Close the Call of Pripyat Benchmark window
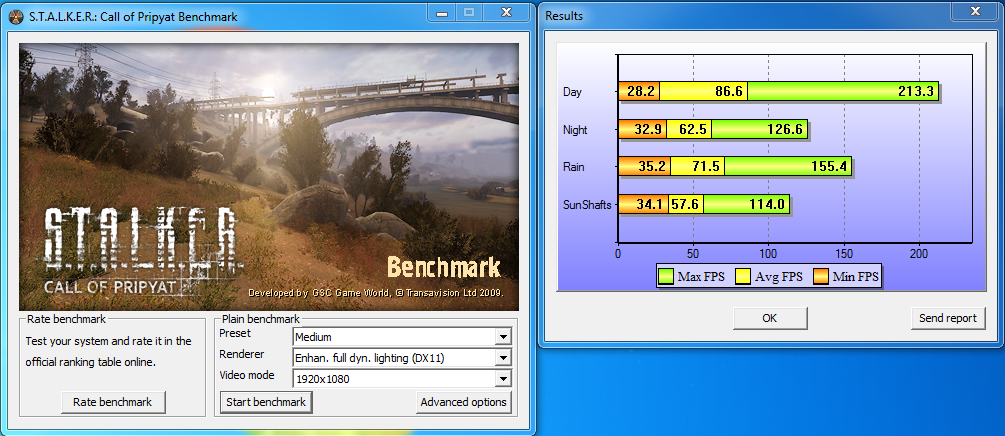1005x436 pixels. point(505,14)
